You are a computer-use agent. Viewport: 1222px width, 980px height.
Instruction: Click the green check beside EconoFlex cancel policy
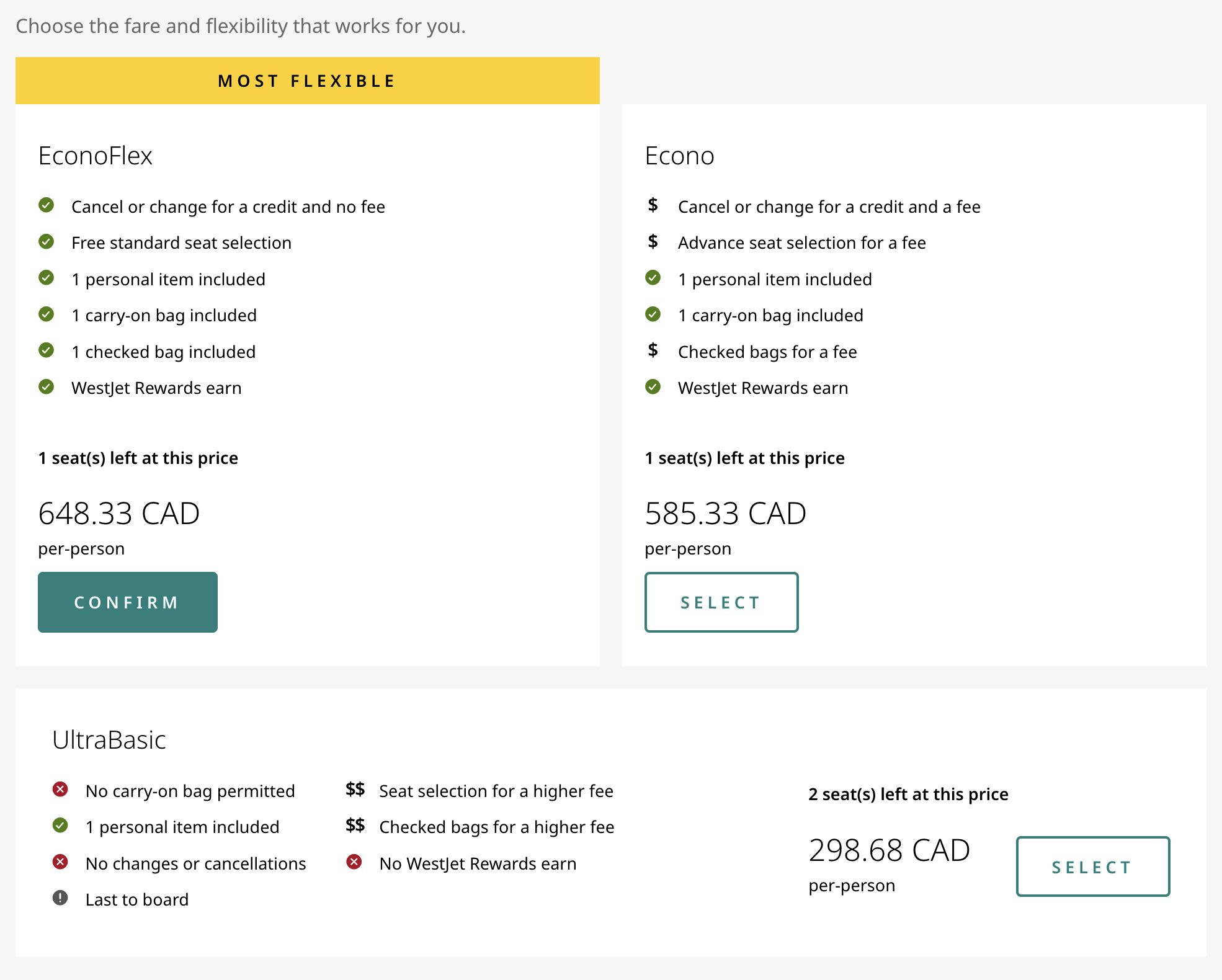tap(47, 205)
